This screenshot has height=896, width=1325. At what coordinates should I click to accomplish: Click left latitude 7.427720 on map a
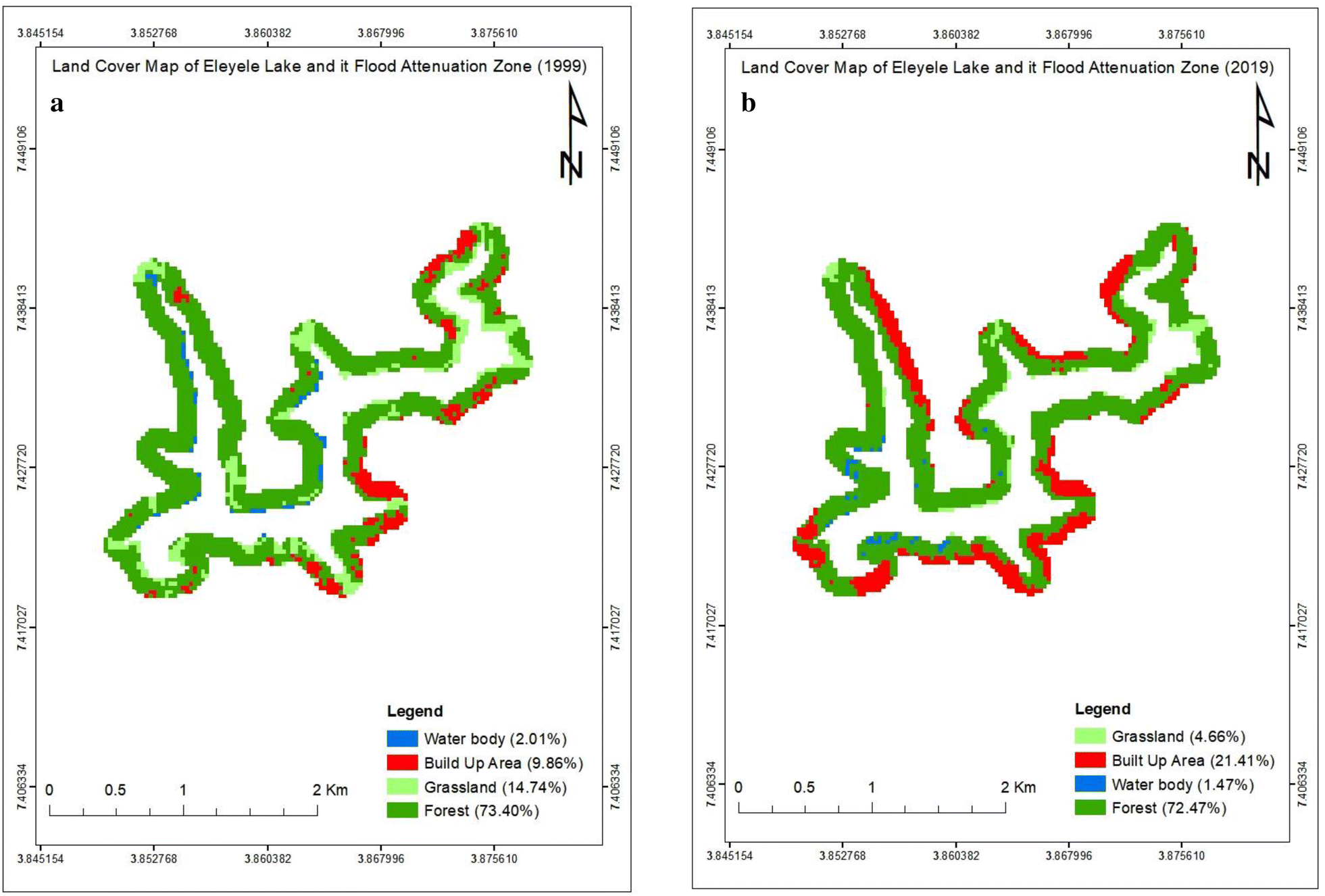pyautogui.click(x=22, y=467)
